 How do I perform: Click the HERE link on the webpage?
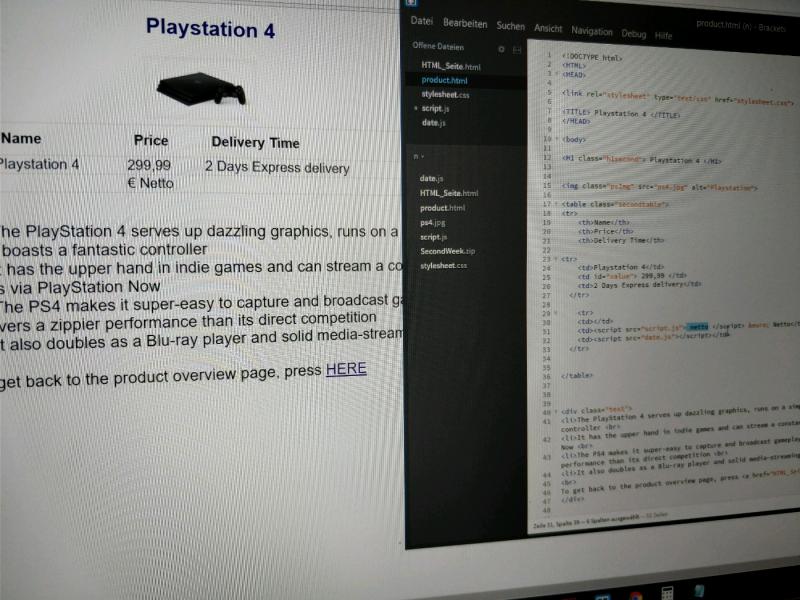click(346, 368)
